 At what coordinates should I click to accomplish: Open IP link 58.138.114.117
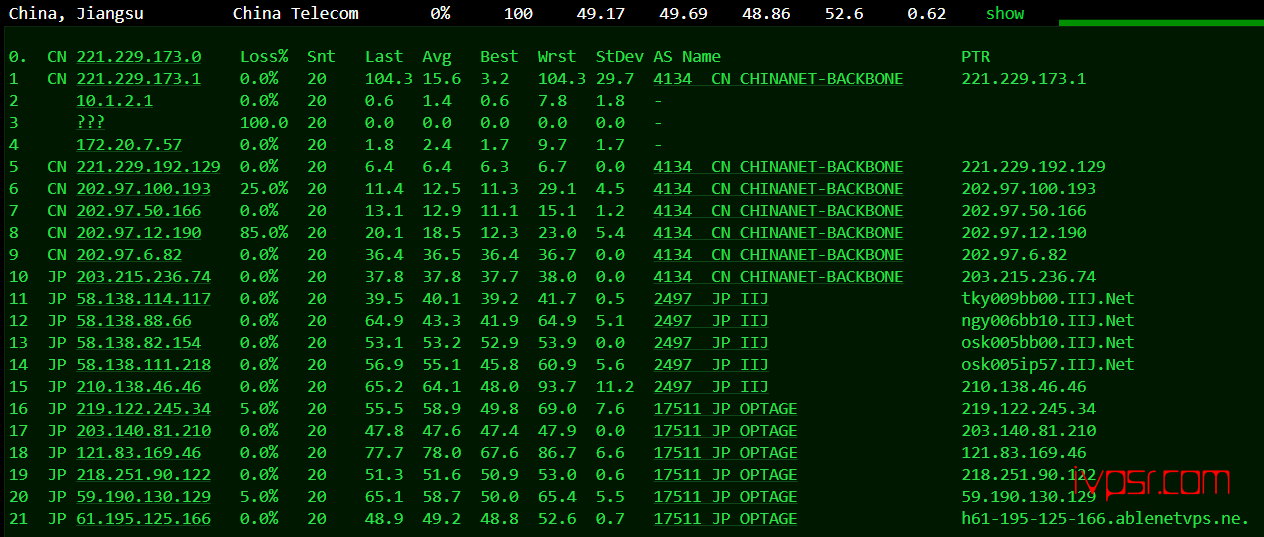(x=144, y=298)
